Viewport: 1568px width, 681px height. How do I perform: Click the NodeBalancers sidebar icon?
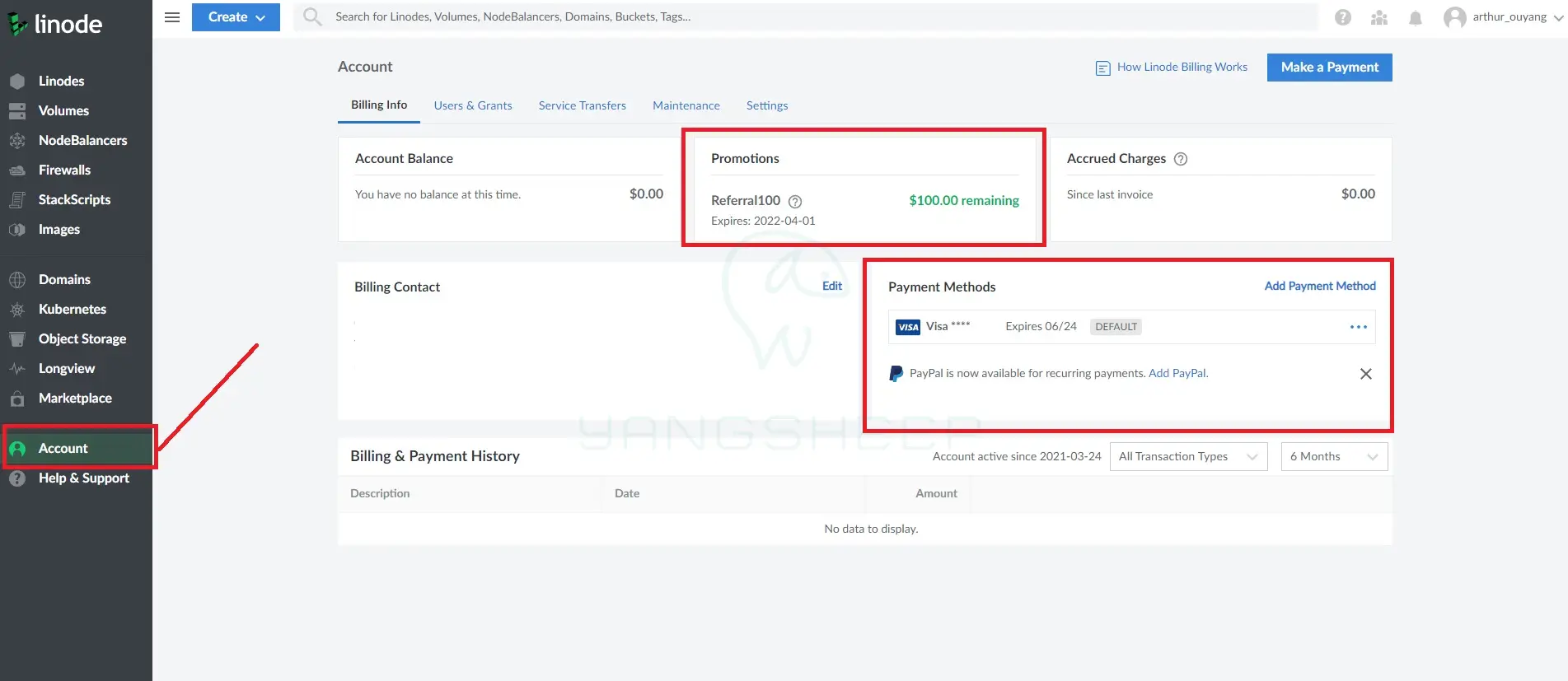17,140
